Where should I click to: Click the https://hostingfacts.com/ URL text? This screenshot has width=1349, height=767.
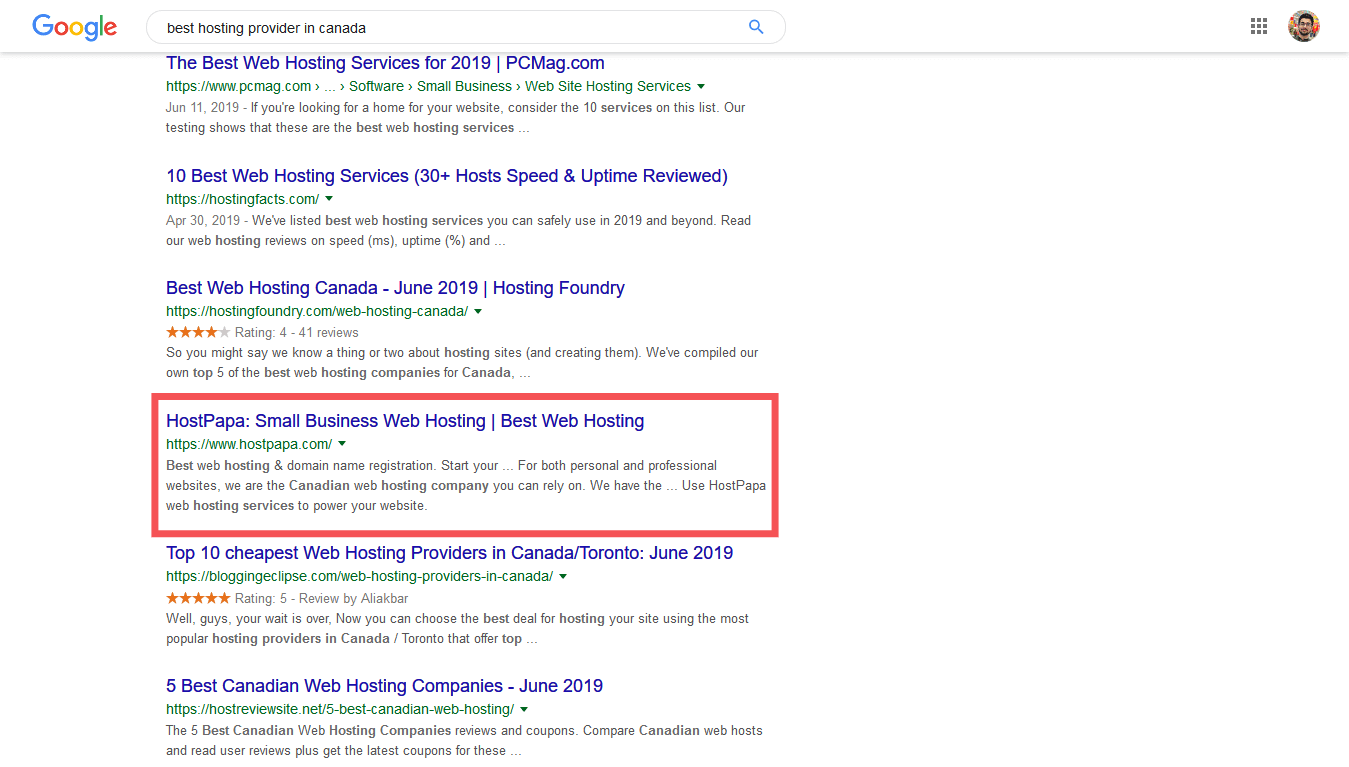(242, 199)
